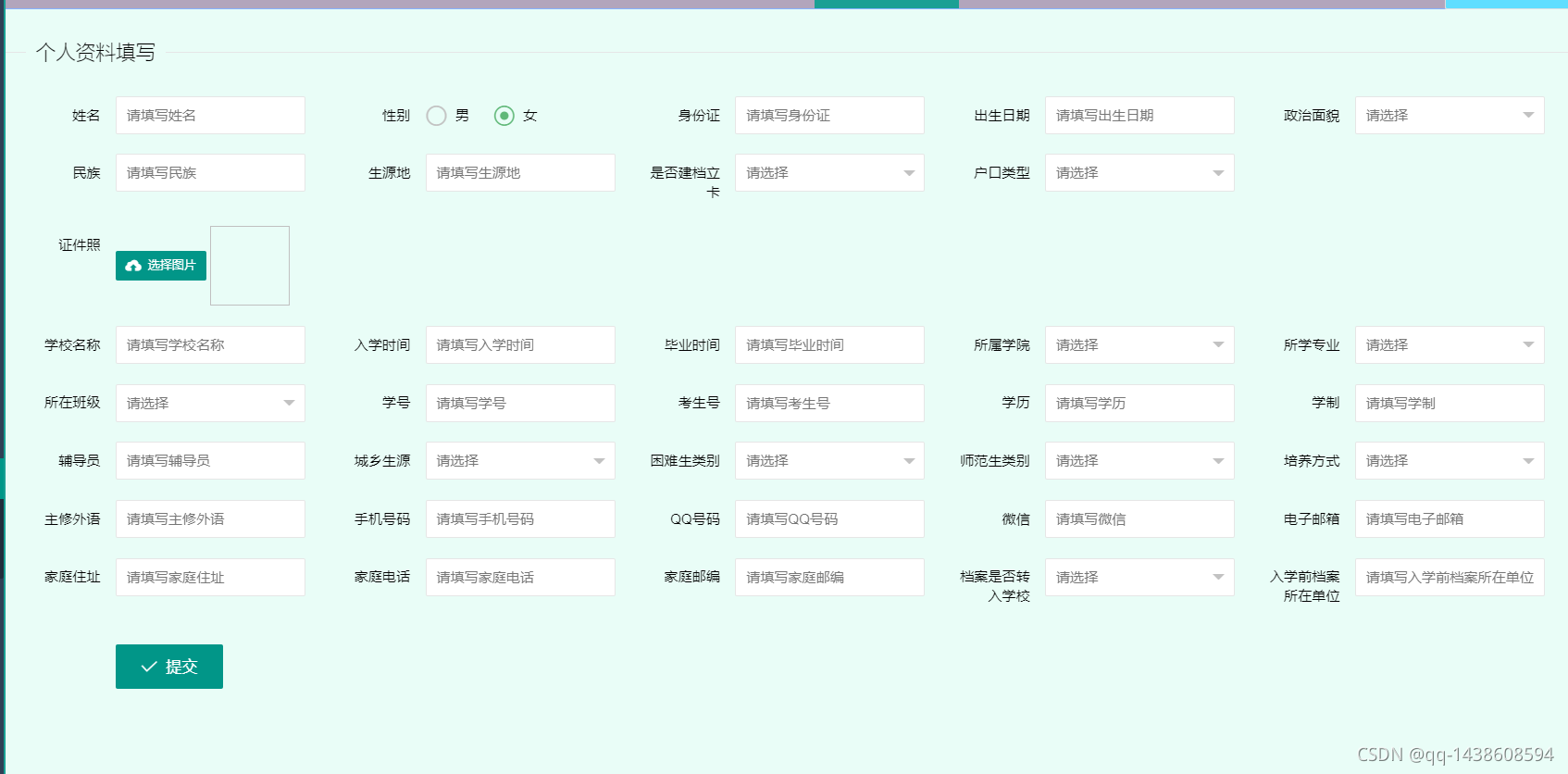This screenshot has height=774, width=1568.
Task: Click the 选择图片 upload button
Action: tap(161, 266)
